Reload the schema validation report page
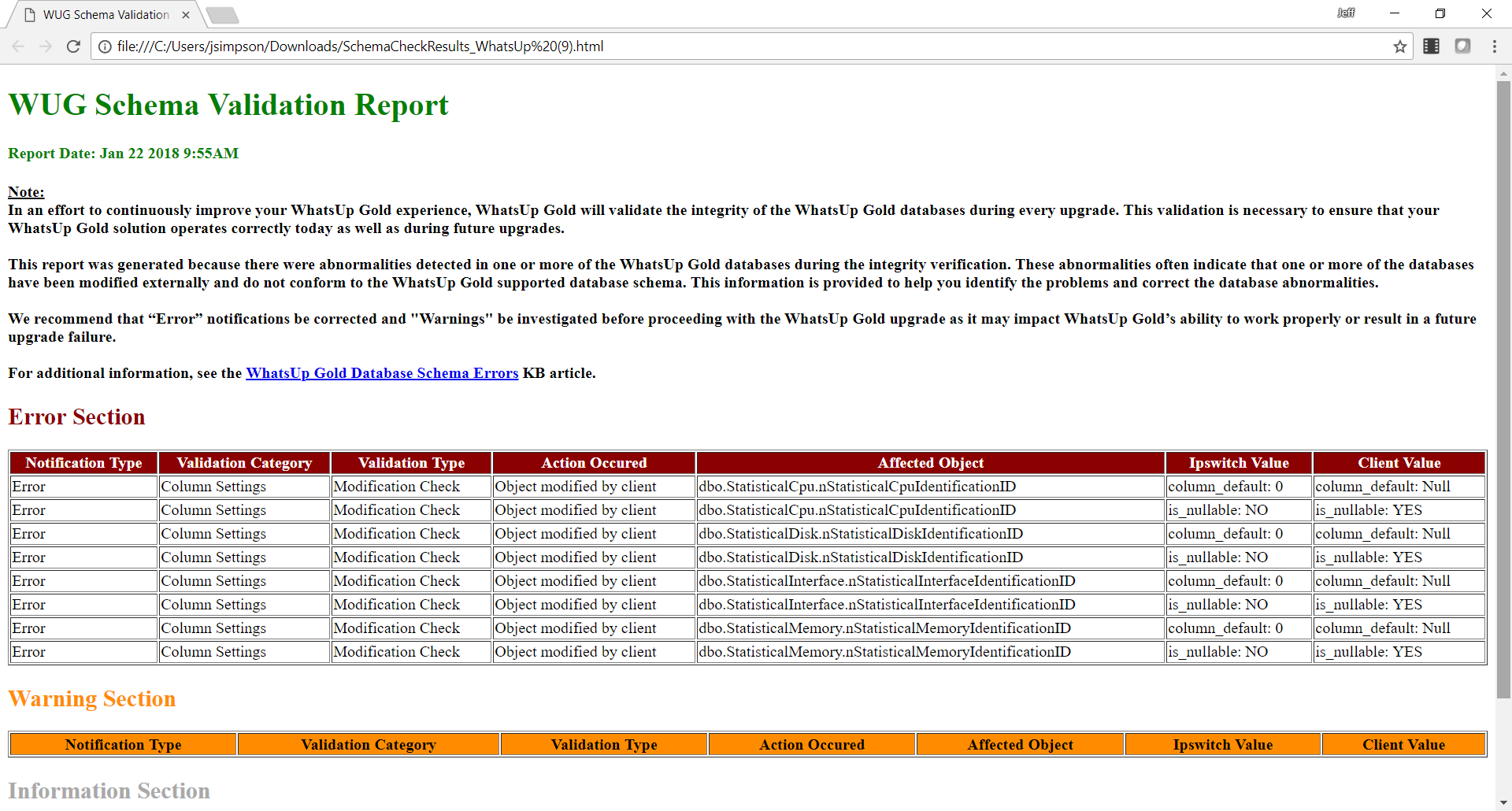The width and height of the screenshot is (1512, 811). (72, 46)
